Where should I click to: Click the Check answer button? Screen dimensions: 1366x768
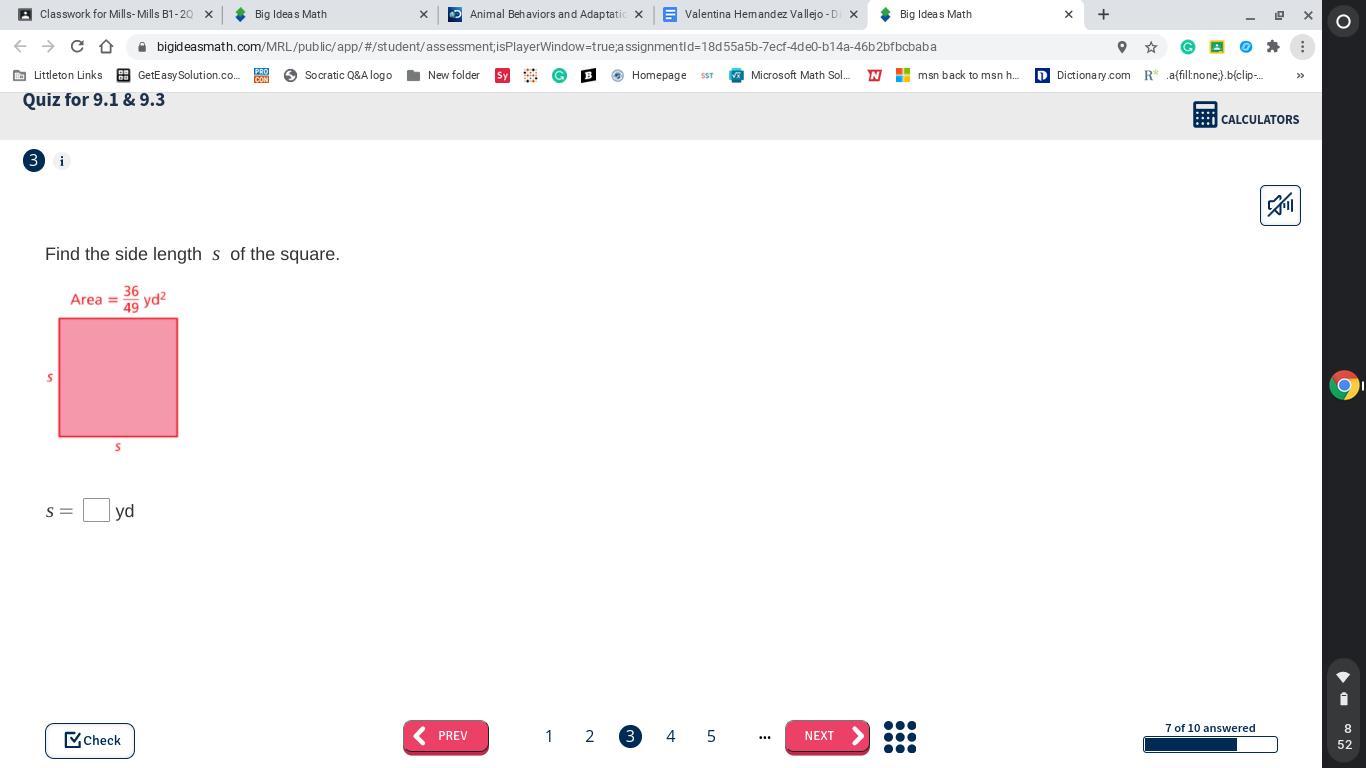pyautogui.click(x=90, y=740)
